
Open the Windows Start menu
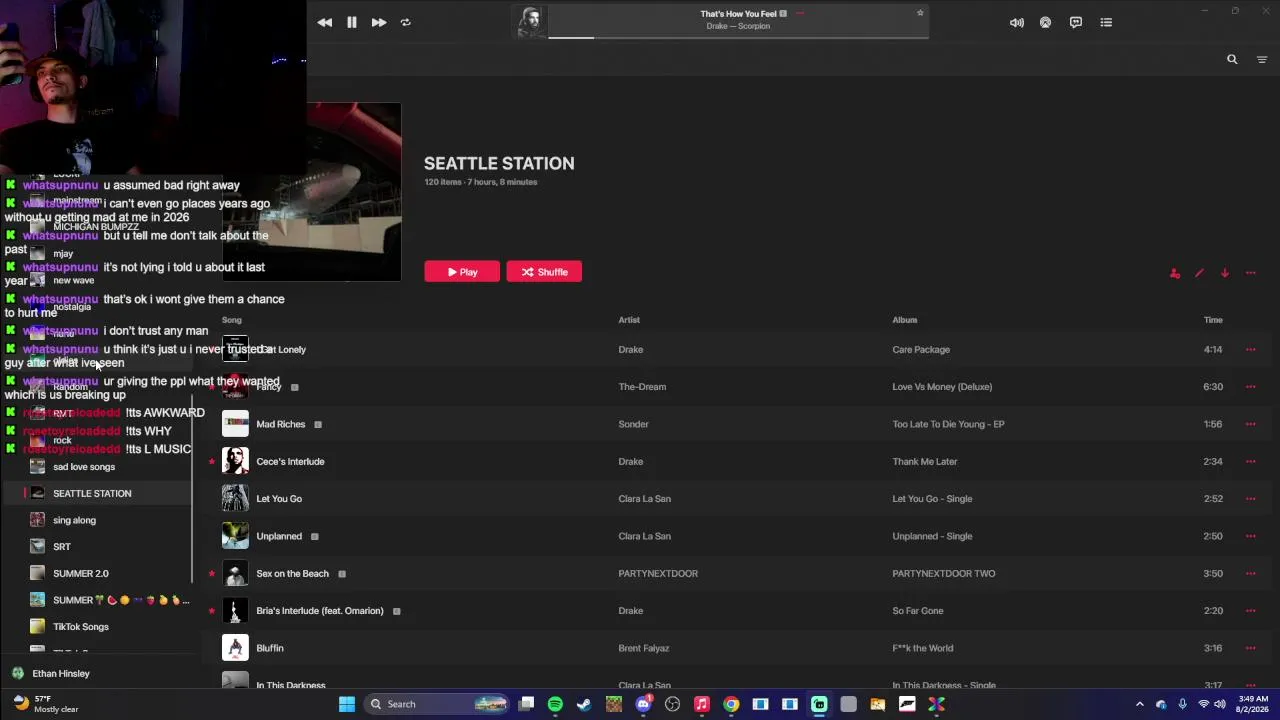coord(347,704)
